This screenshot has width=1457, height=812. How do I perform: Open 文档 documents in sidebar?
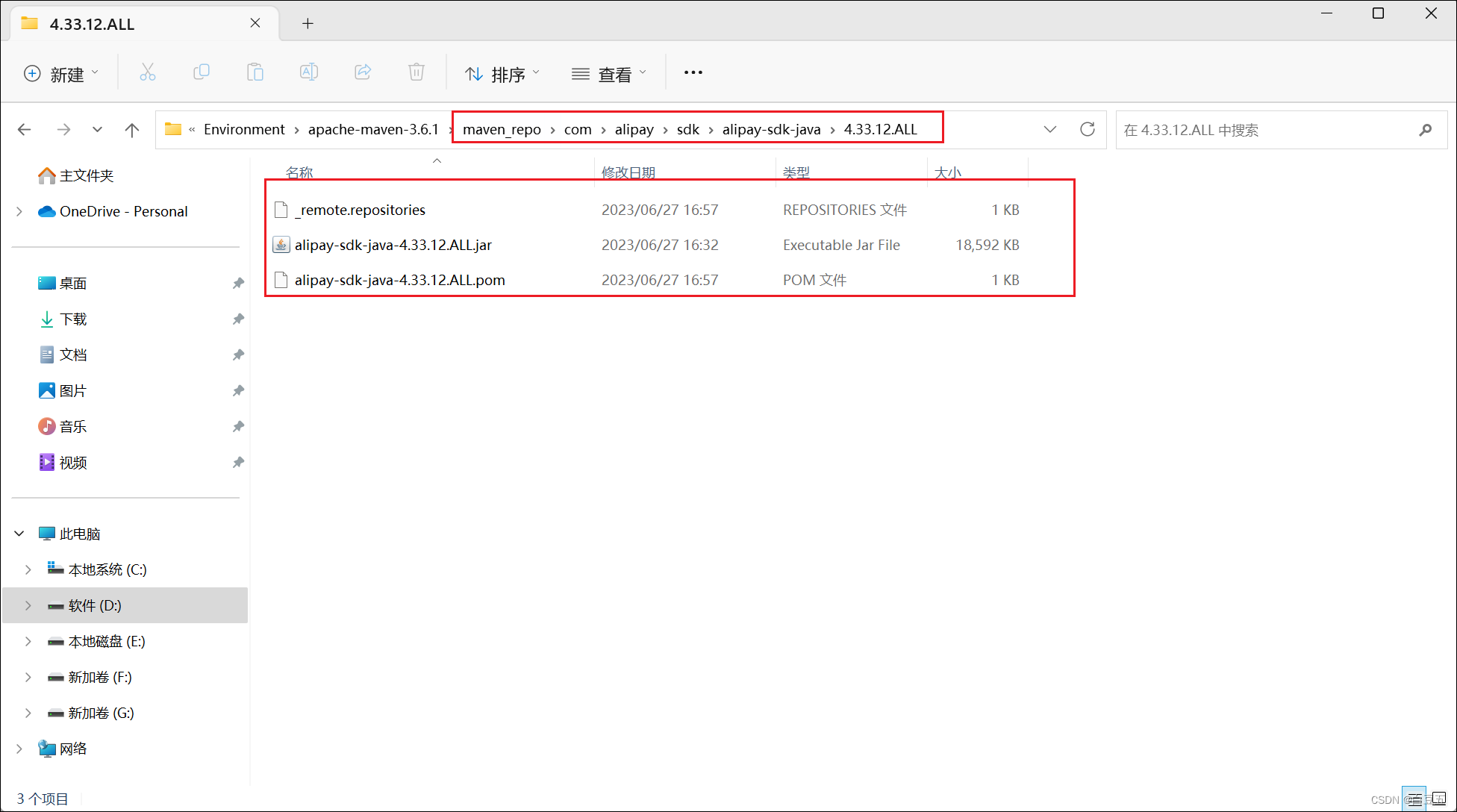[x=62, y=355]
